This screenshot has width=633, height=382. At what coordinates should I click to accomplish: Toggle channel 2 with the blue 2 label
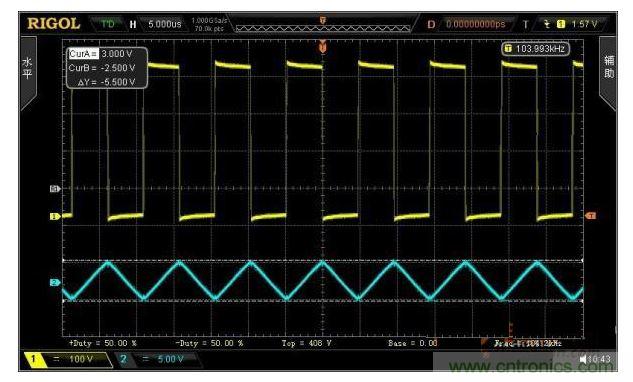(124, 359)
